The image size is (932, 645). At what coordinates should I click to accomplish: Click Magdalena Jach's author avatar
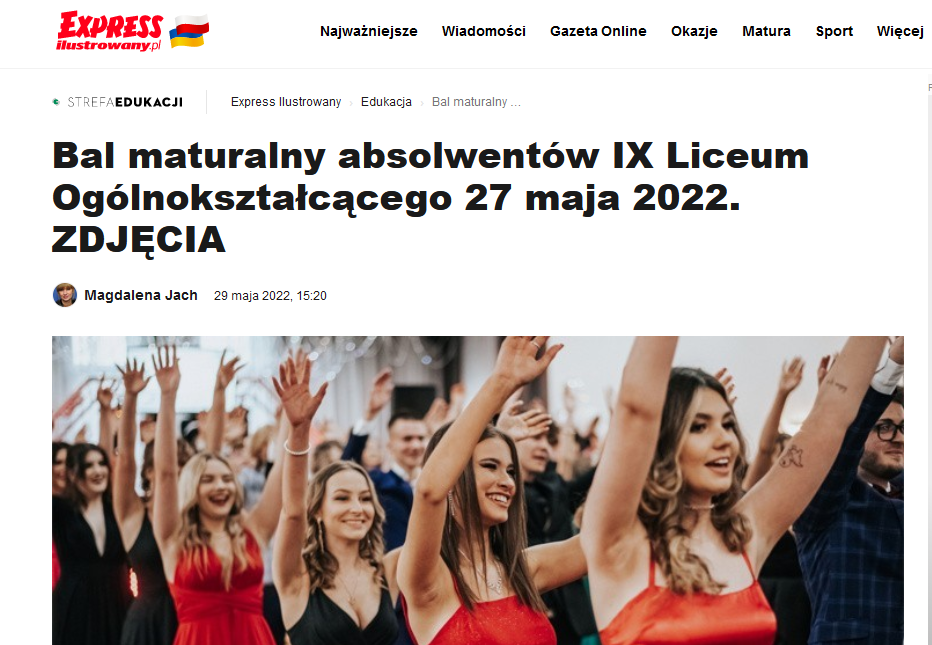(x=65, y=295)
